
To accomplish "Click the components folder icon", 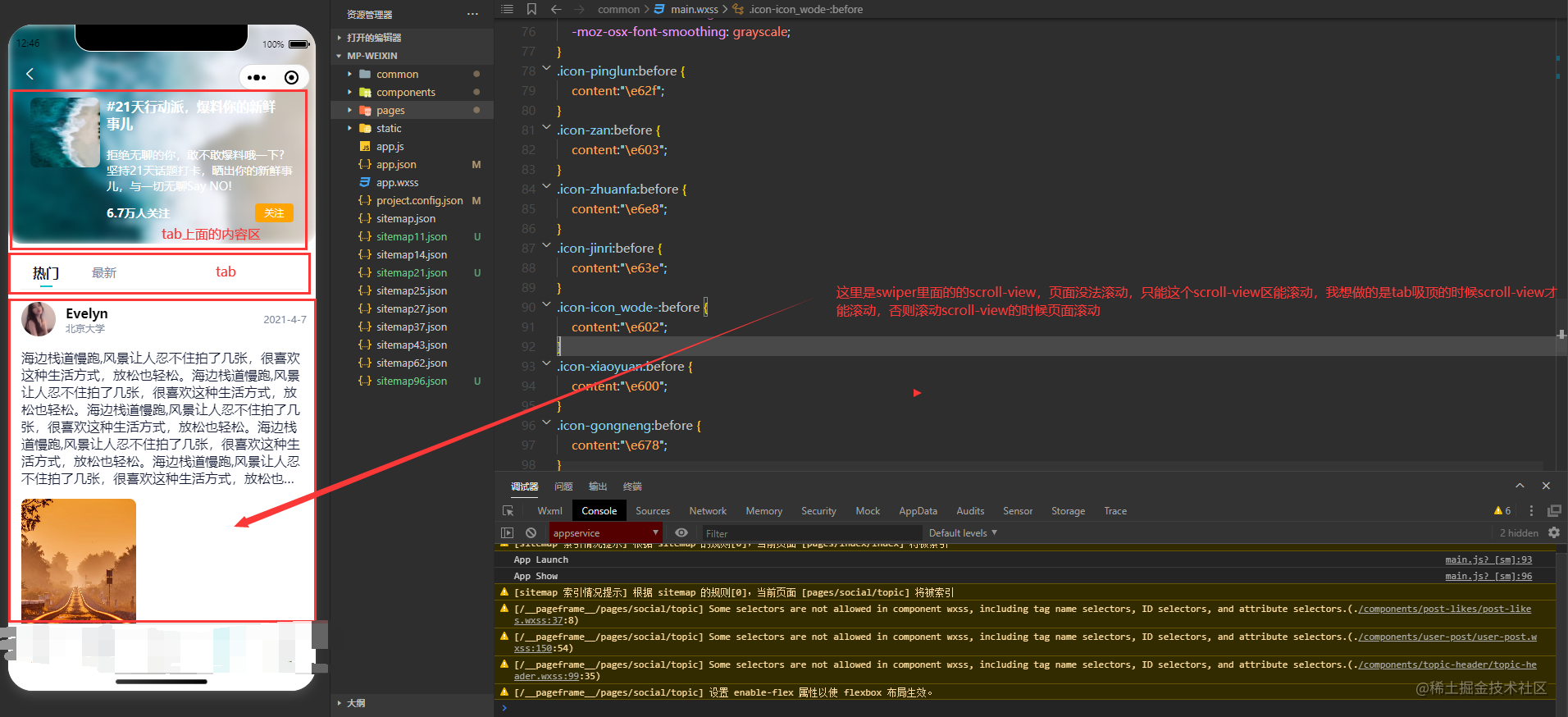I will 366,92.
